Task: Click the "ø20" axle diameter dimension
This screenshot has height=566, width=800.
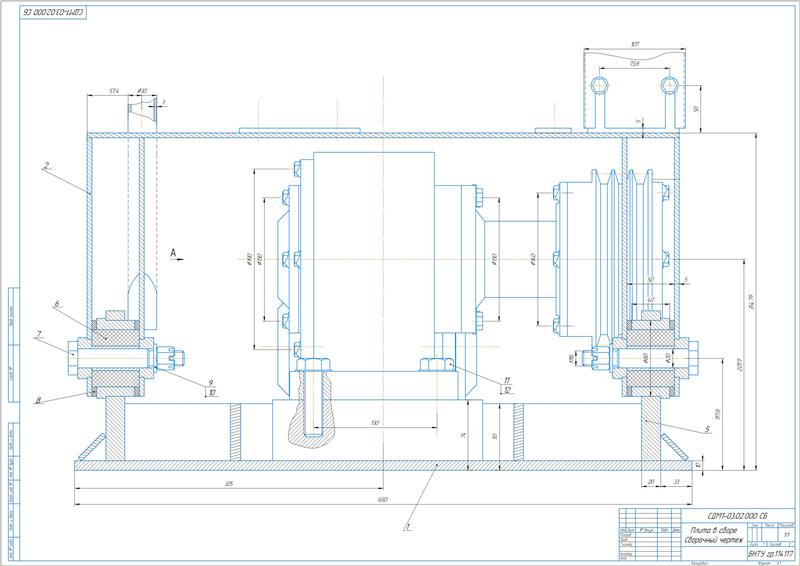Action: click(x=668, y=358)
